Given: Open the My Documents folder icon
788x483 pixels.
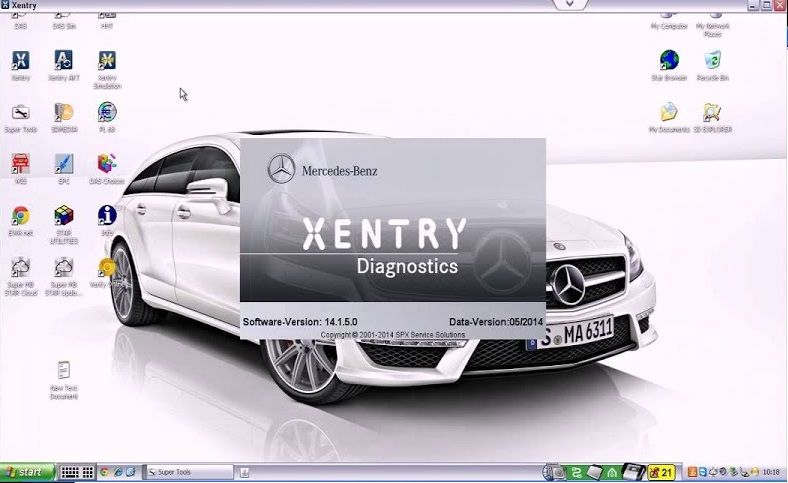Looking at the screenshot, I should point(669,113).
